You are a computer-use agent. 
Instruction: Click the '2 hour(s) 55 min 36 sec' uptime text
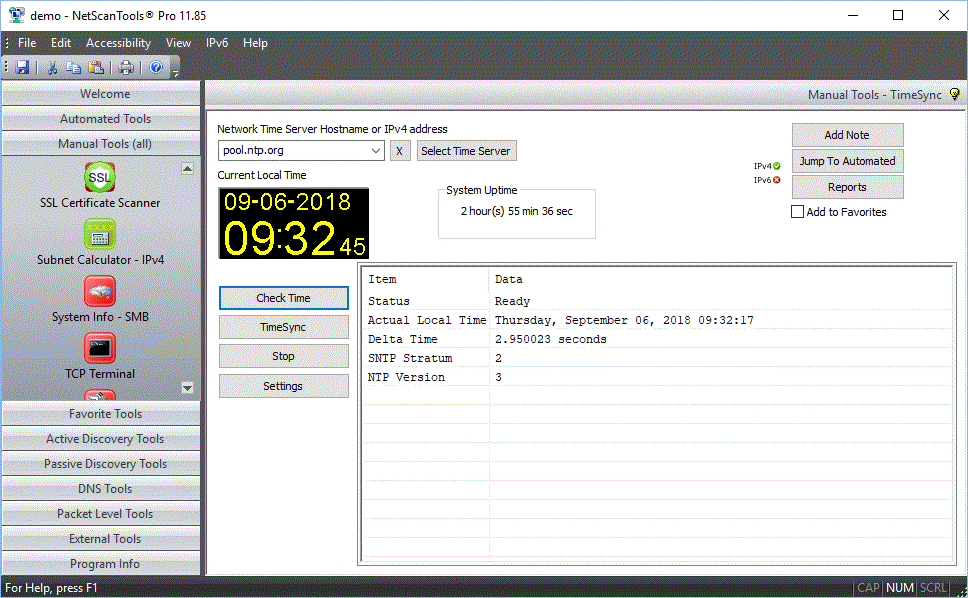tap(517, 211)
